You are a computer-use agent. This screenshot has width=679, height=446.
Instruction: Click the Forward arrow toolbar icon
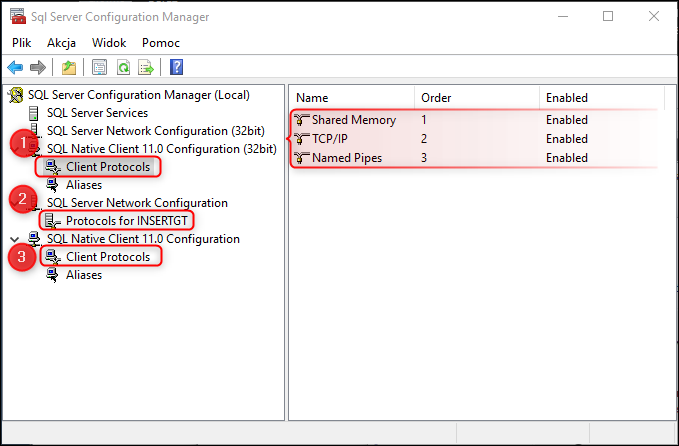pos(38,68)
